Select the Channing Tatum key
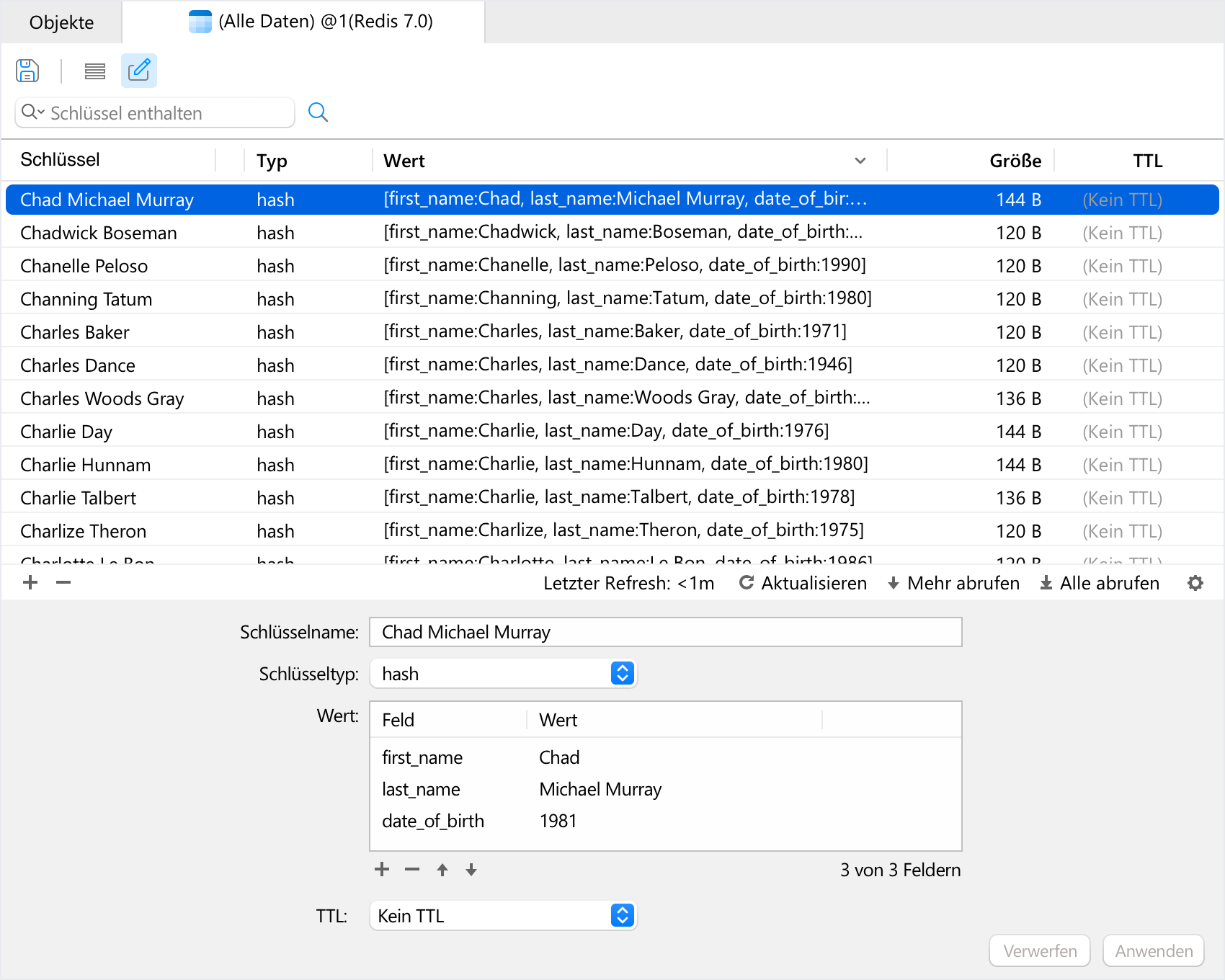Image resolution: width=1225 pixels, height=980 pixels. 86,299
